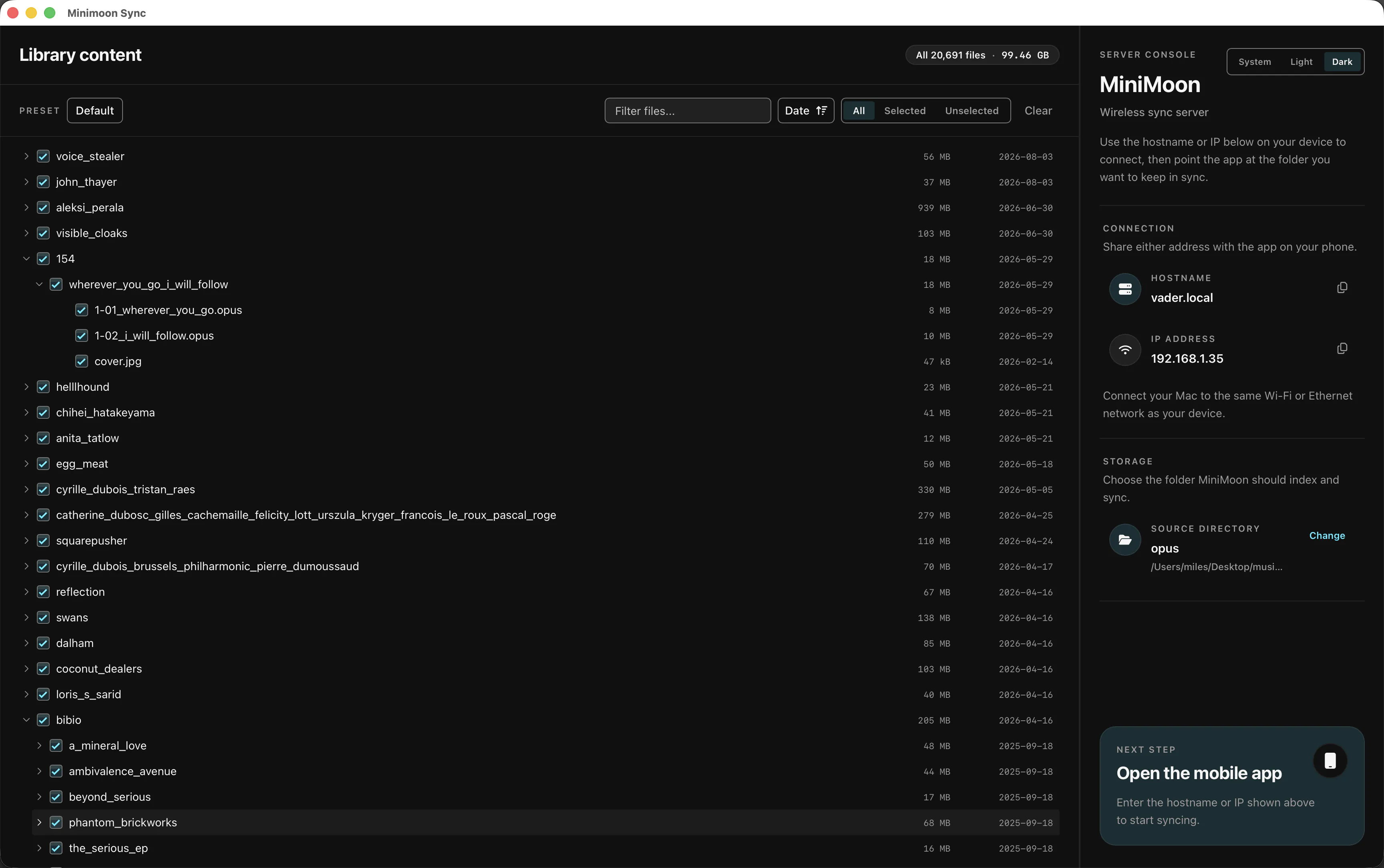
Task: Toggle the Date sort order button
Action: [x=805, y=111]
